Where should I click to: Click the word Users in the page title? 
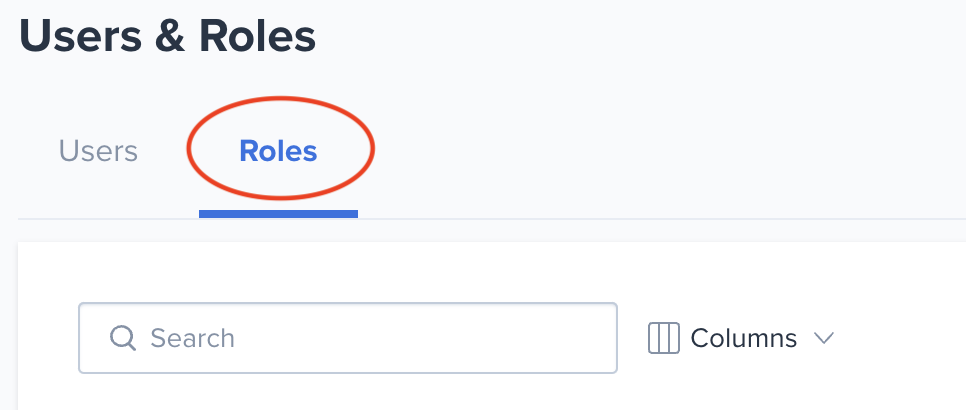[x=78, y=36]
